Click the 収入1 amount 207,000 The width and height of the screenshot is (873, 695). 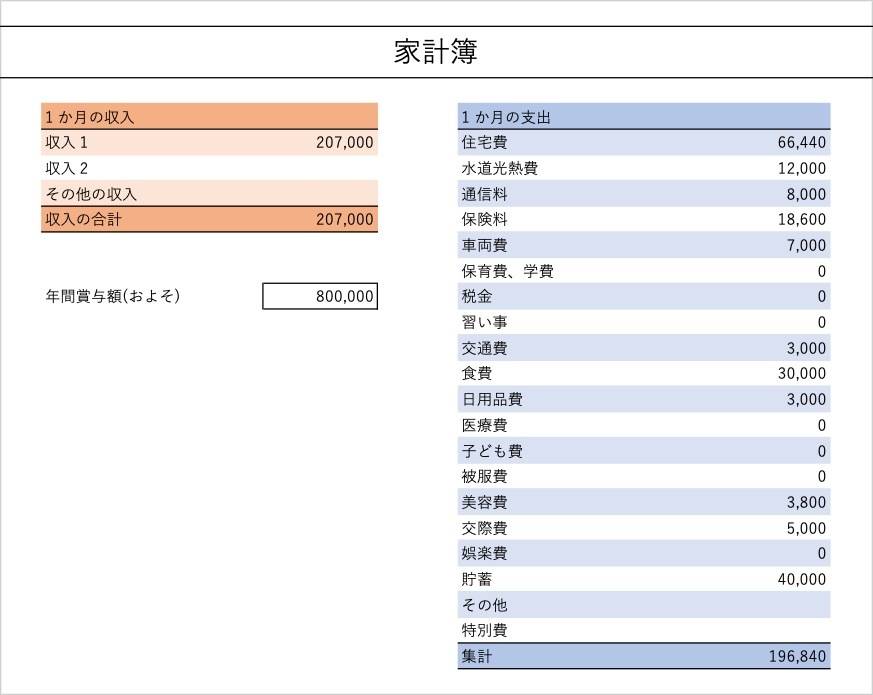345,143
